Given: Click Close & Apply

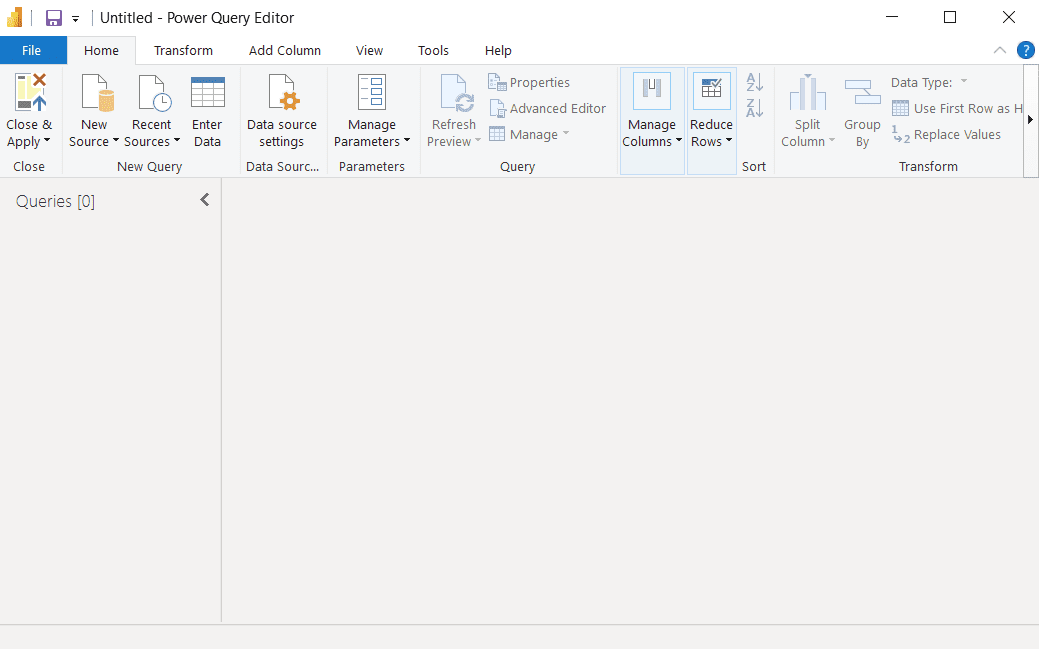Looking at the screenshot, I should click(x=29, y=110).
